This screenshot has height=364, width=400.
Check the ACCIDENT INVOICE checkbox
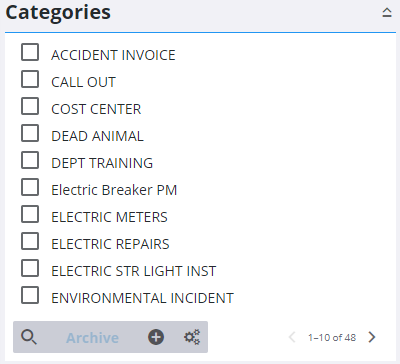(30, 52)
